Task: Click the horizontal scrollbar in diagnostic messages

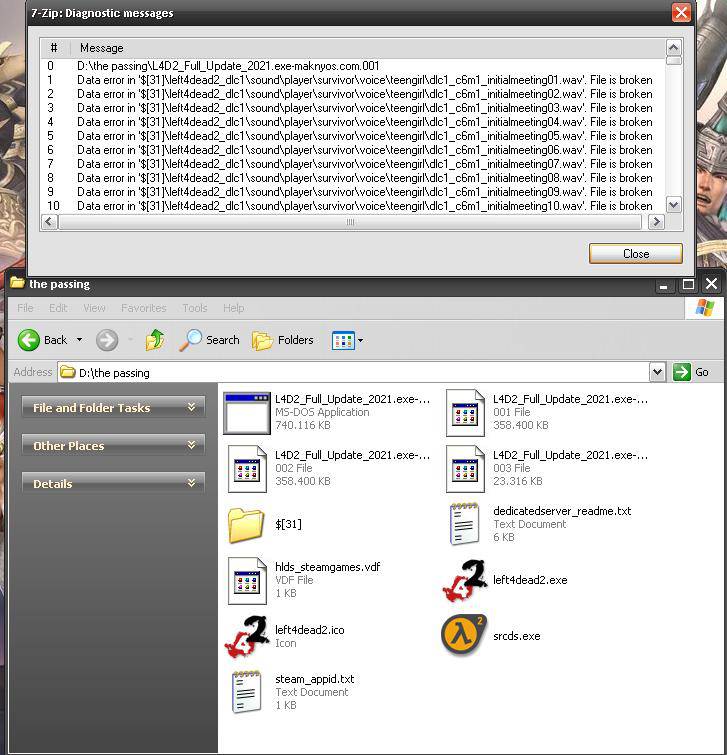Action: tap(350, 222)
